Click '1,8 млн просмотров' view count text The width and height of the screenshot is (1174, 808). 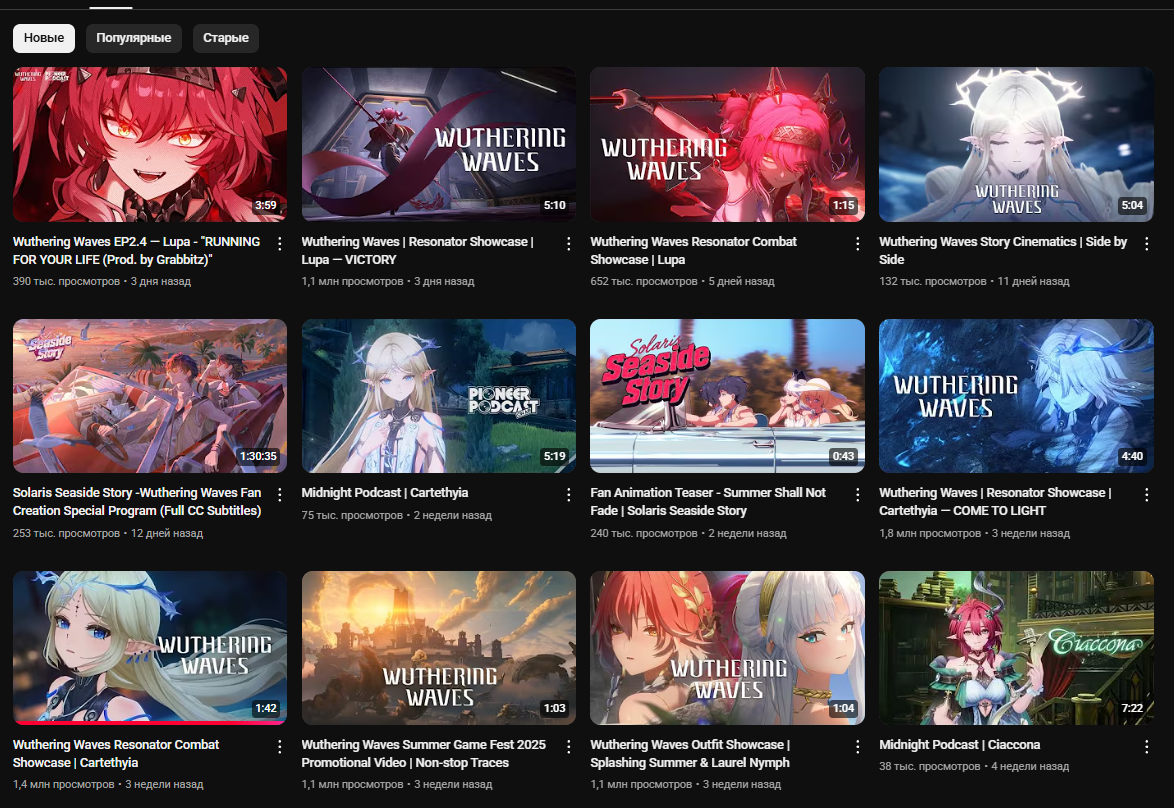(930, 533)
